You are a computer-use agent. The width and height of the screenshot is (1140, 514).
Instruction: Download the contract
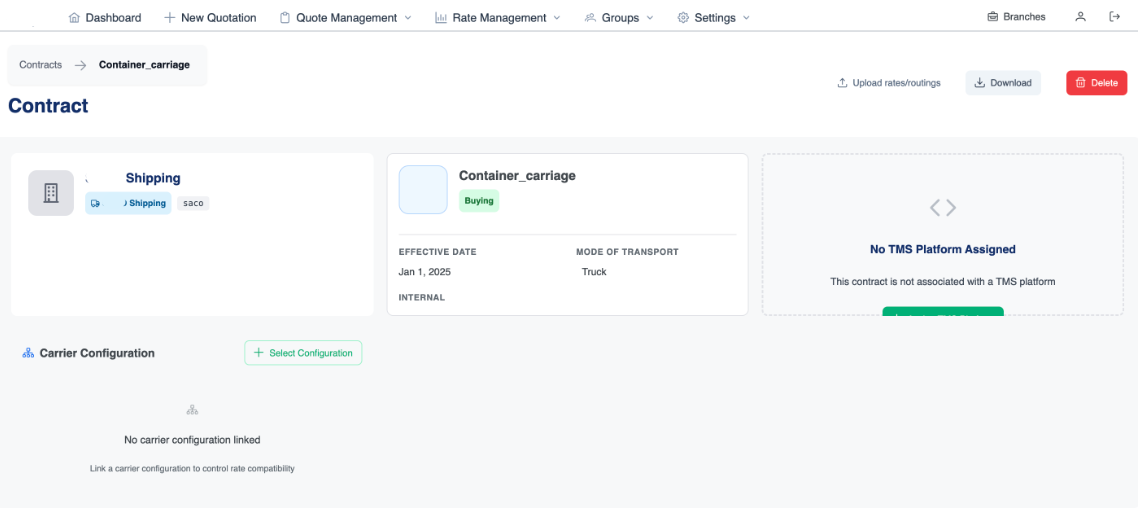[x=1003, y=83]
